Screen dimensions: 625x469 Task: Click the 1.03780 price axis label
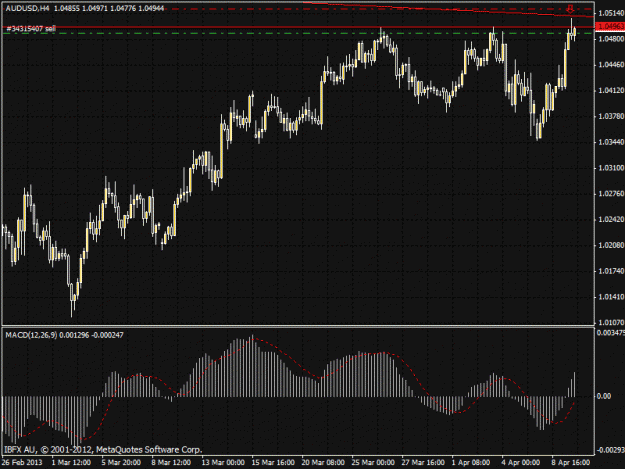click(x=611, y=116)
